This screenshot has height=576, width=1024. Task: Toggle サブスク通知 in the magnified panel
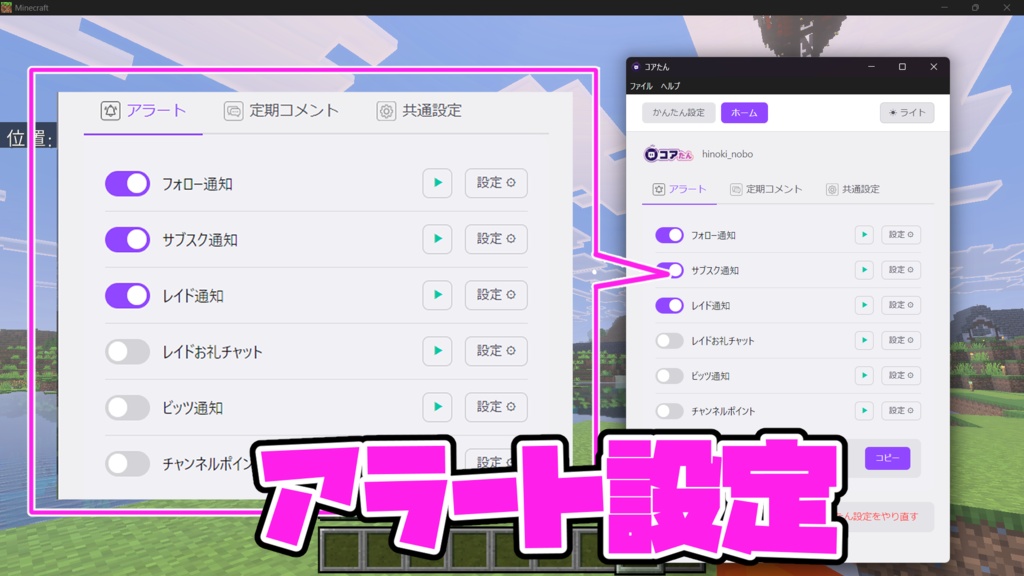pos(127,240)
